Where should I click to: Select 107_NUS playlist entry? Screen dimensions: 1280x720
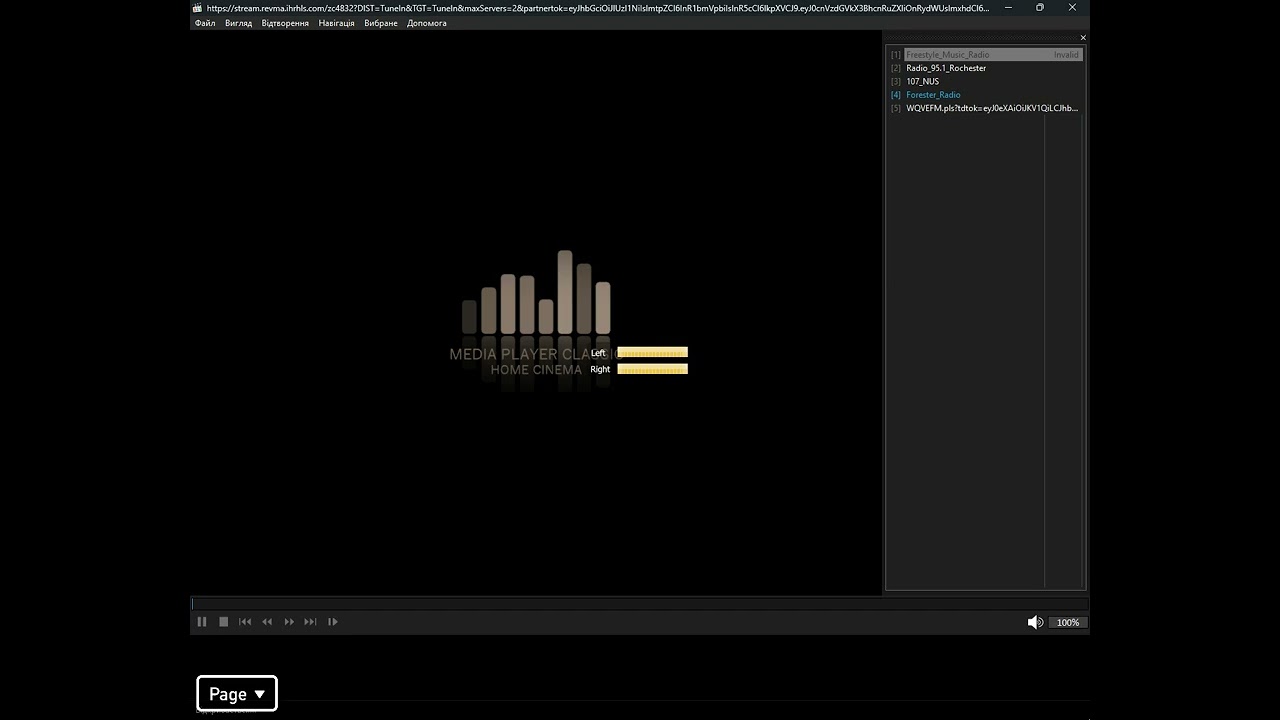pyautogui.click(x=986, y=81)
